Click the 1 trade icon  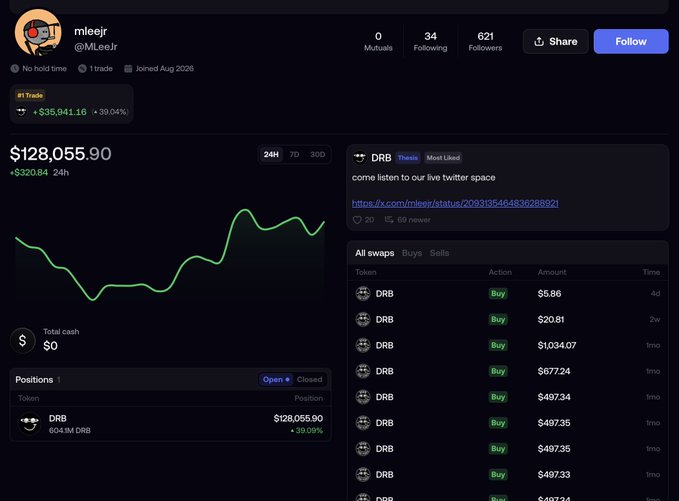pos(82,68)
